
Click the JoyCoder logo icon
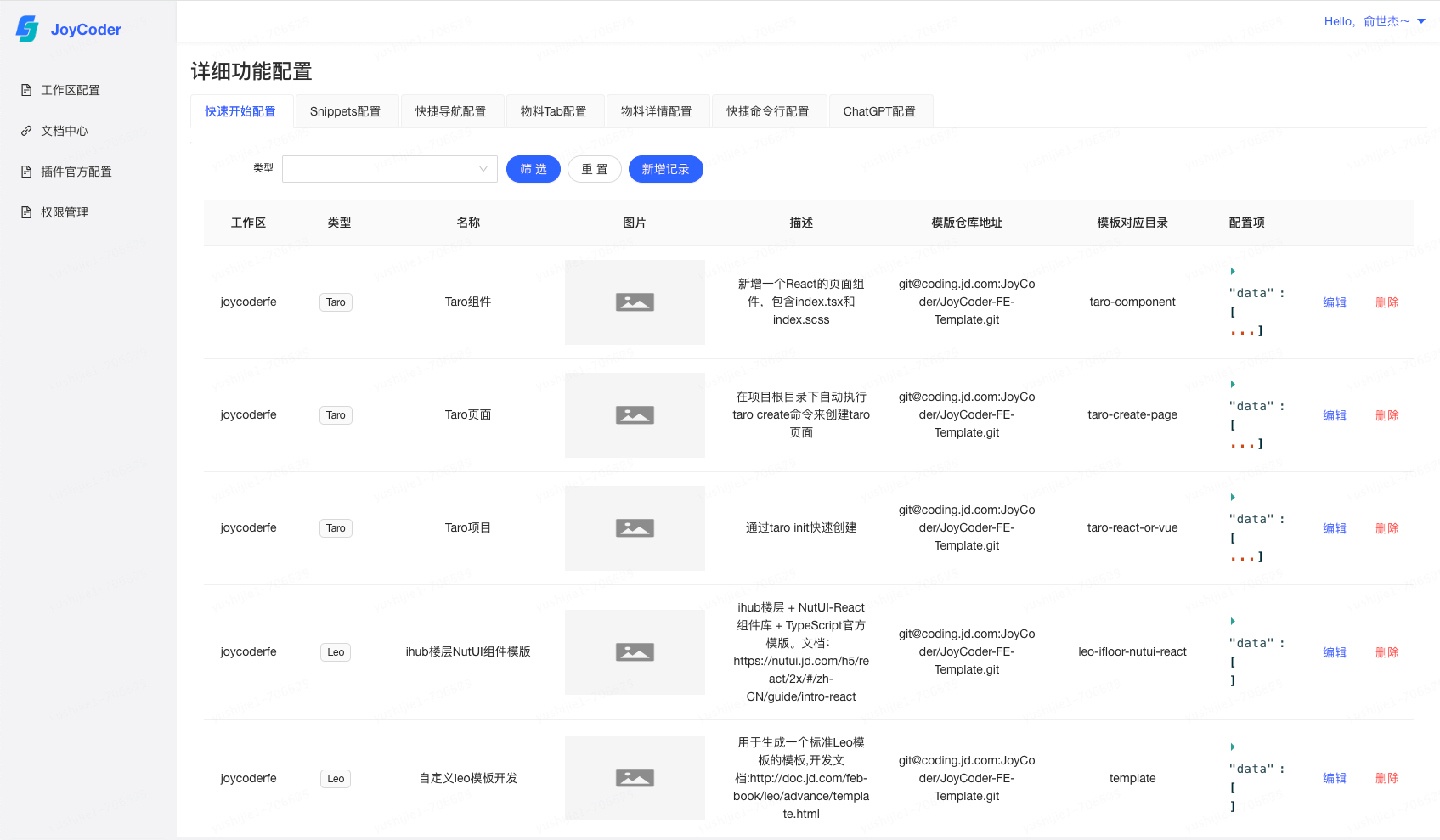[27, 29]
